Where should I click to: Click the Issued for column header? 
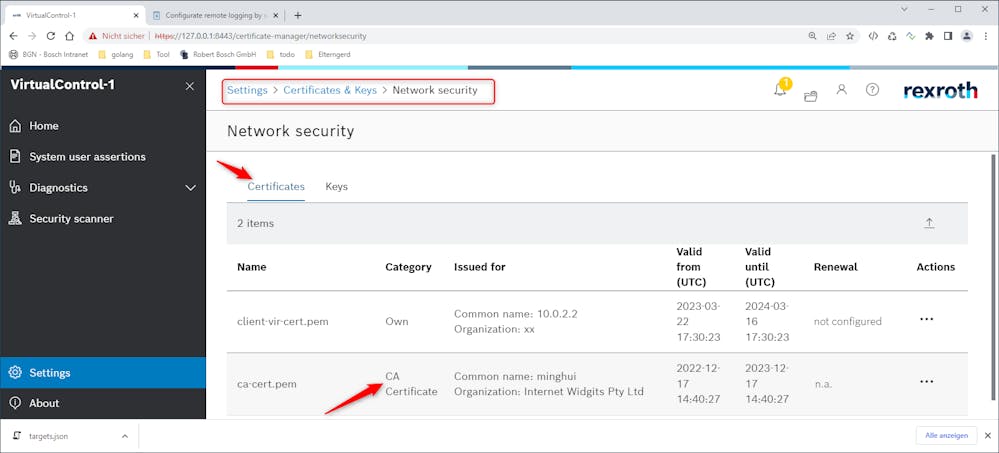click(x=480, y=267)
